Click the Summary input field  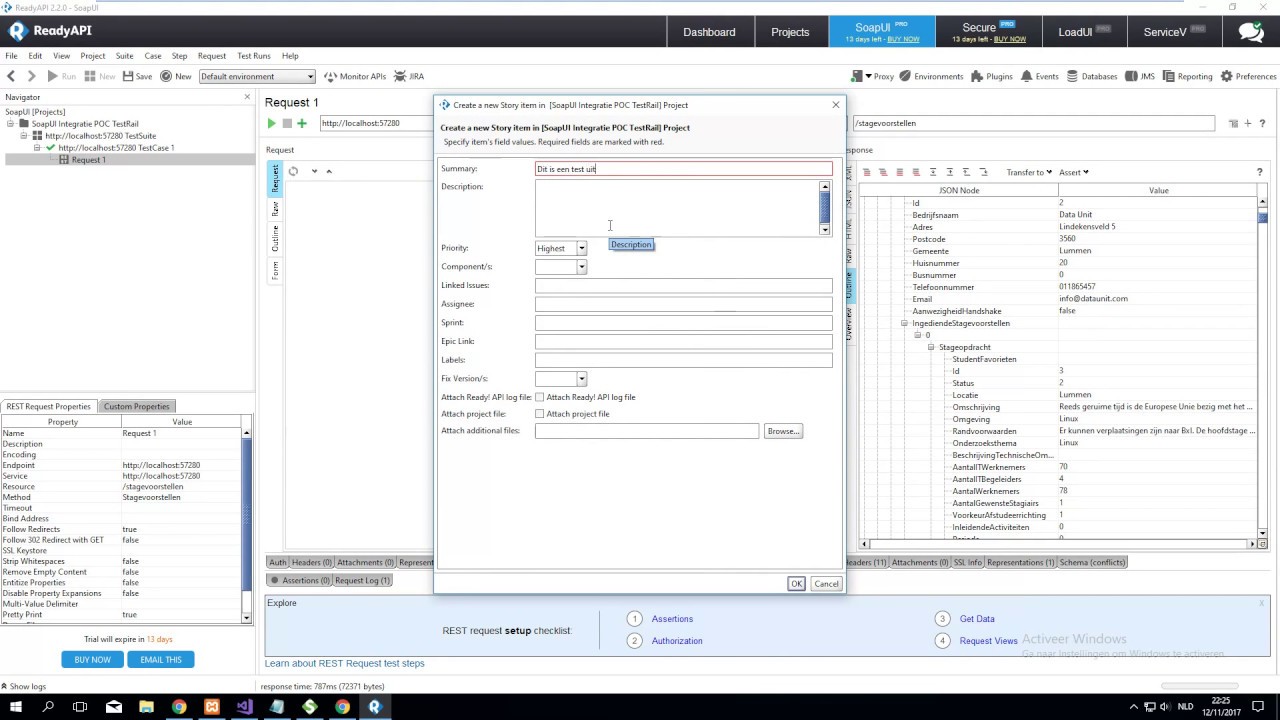(683, 169)
